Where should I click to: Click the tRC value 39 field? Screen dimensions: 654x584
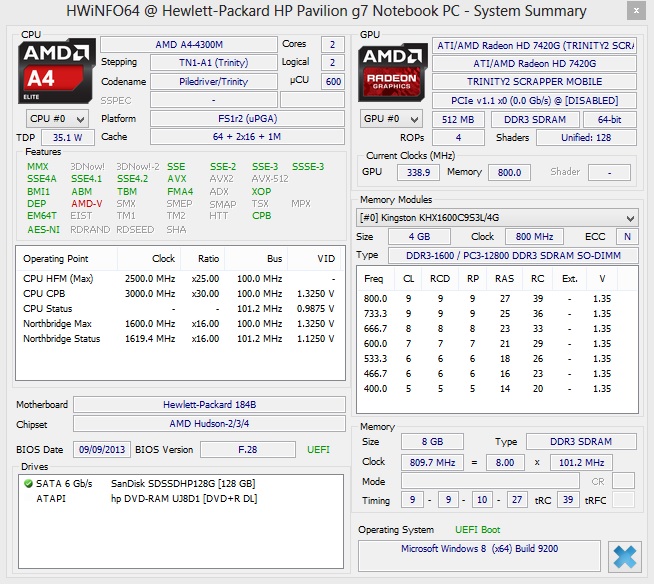point(568,500)
